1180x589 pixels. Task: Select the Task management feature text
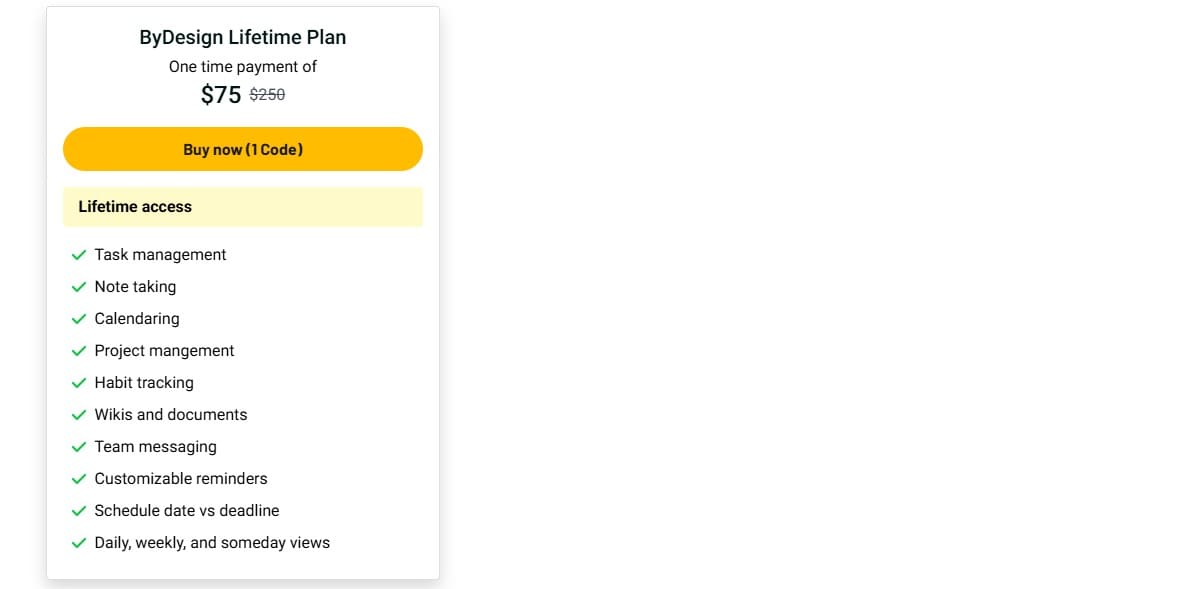coord(160,255)
